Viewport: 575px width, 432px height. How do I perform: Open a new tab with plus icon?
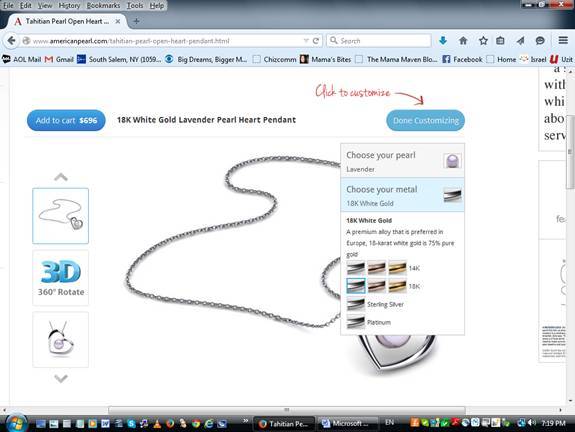[x=136, y=21]
